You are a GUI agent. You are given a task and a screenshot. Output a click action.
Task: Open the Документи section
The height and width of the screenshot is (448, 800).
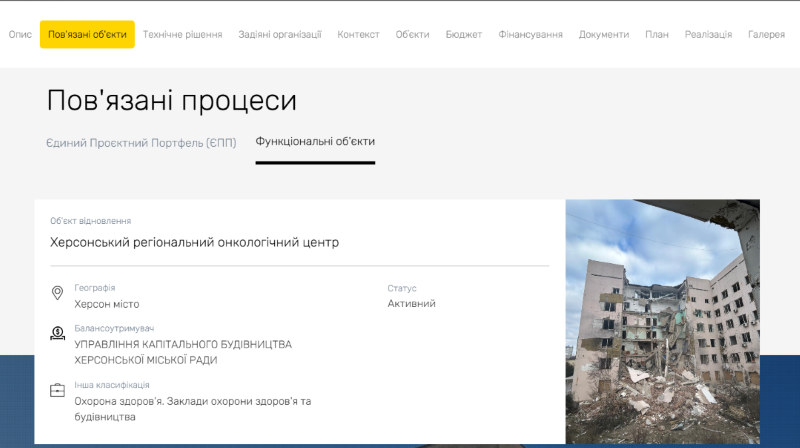[x=604, y=34]
